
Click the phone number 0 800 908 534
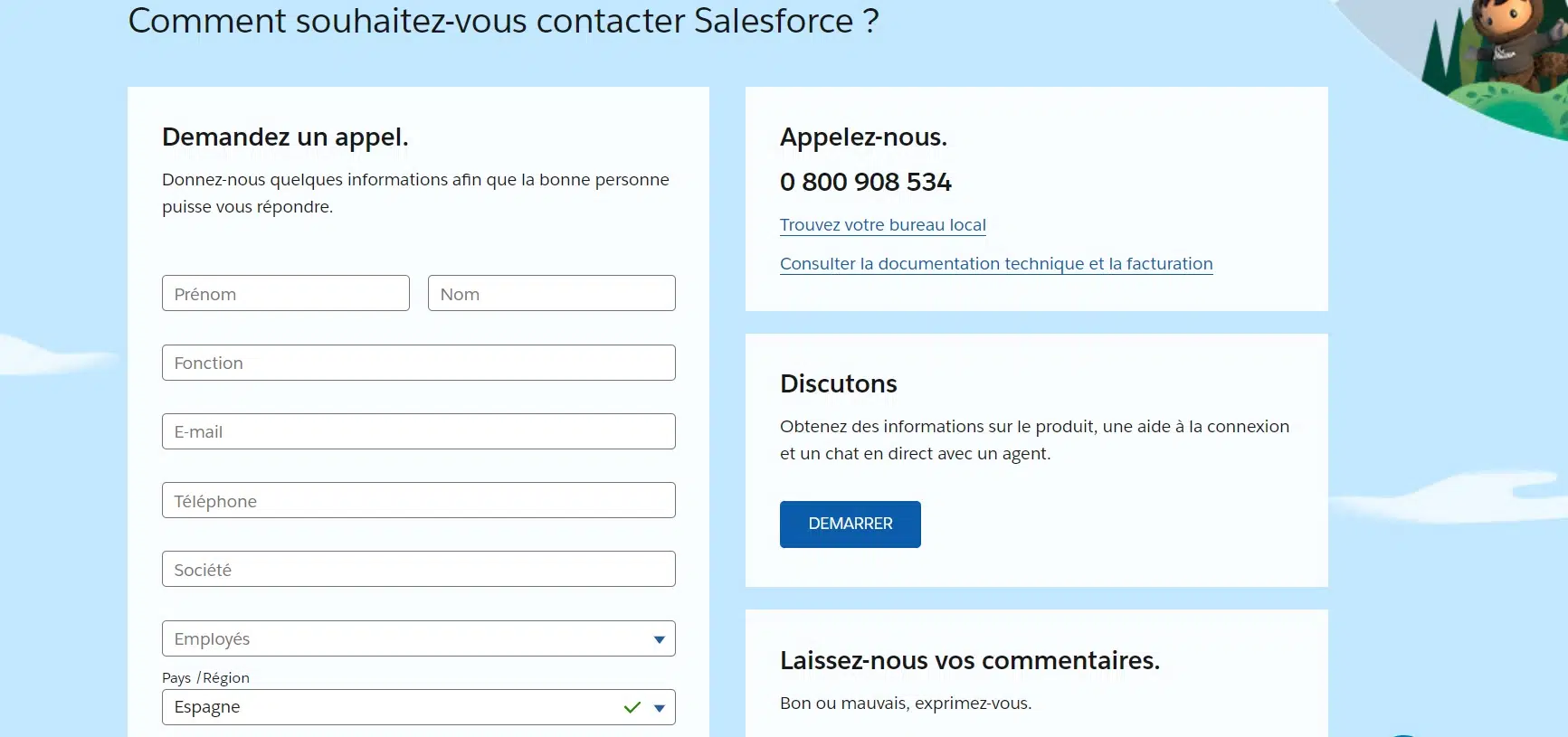point(865,183)
